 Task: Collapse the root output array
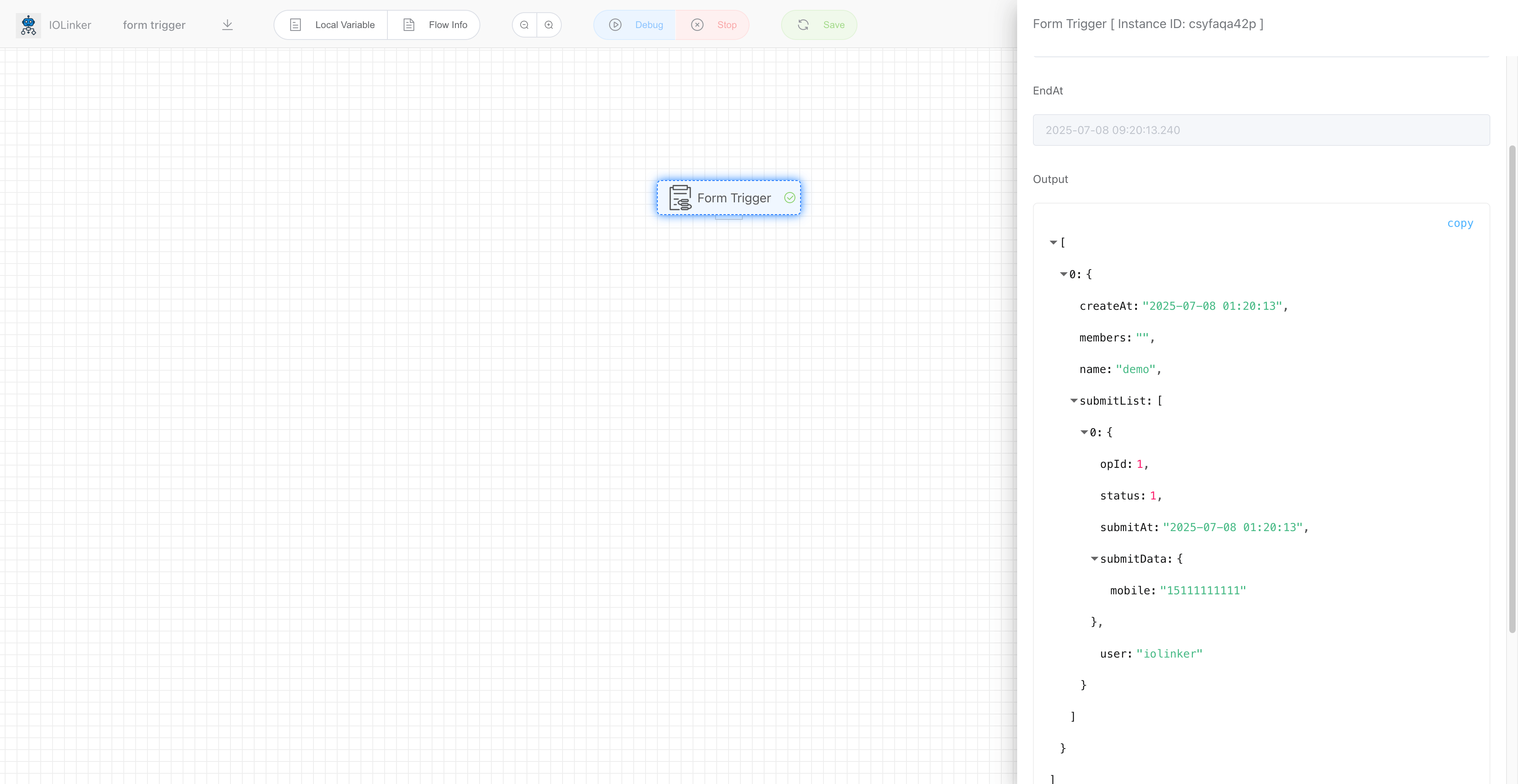[x=1053, y=243]
